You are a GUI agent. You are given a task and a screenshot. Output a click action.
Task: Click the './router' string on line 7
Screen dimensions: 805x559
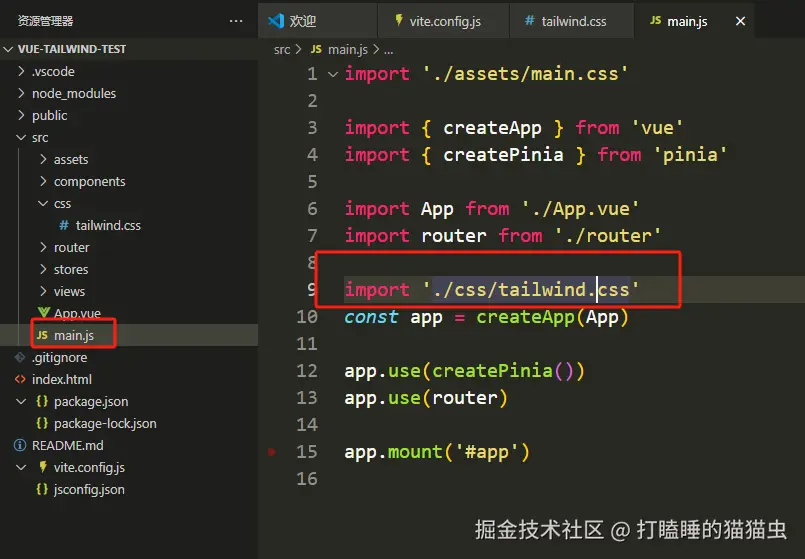coord(608,236)
